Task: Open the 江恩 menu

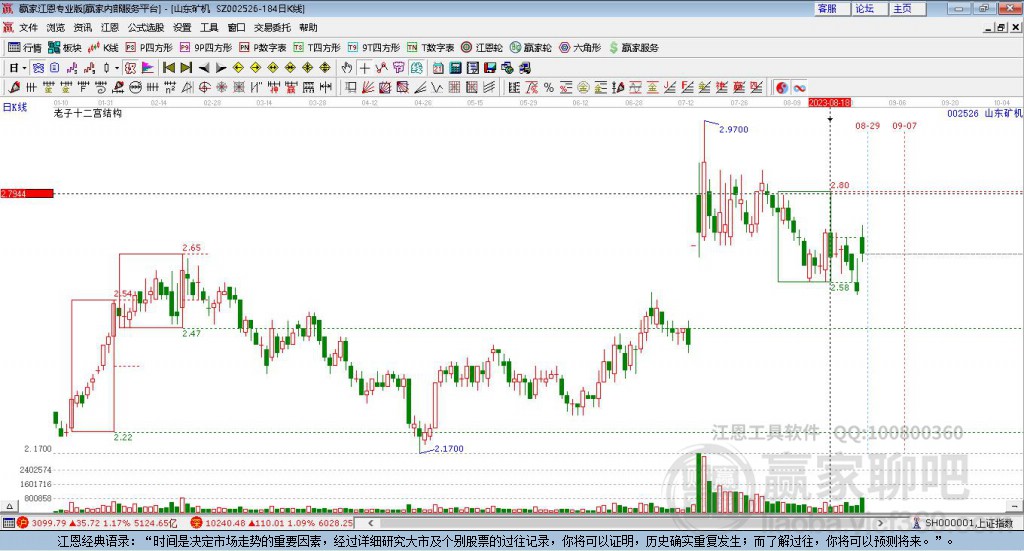Action: click(110, 27)
